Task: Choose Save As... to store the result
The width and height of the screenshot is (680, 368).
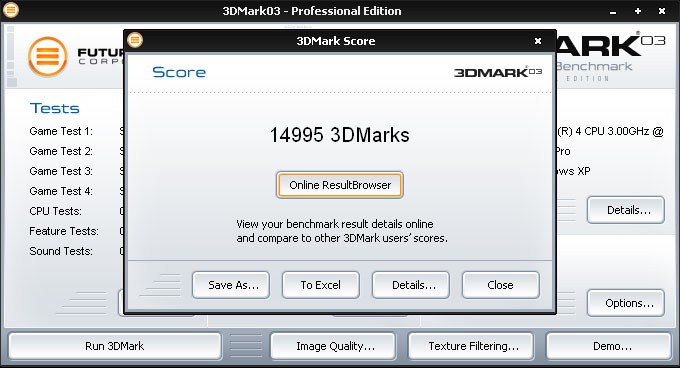Action: coord(231,285)
